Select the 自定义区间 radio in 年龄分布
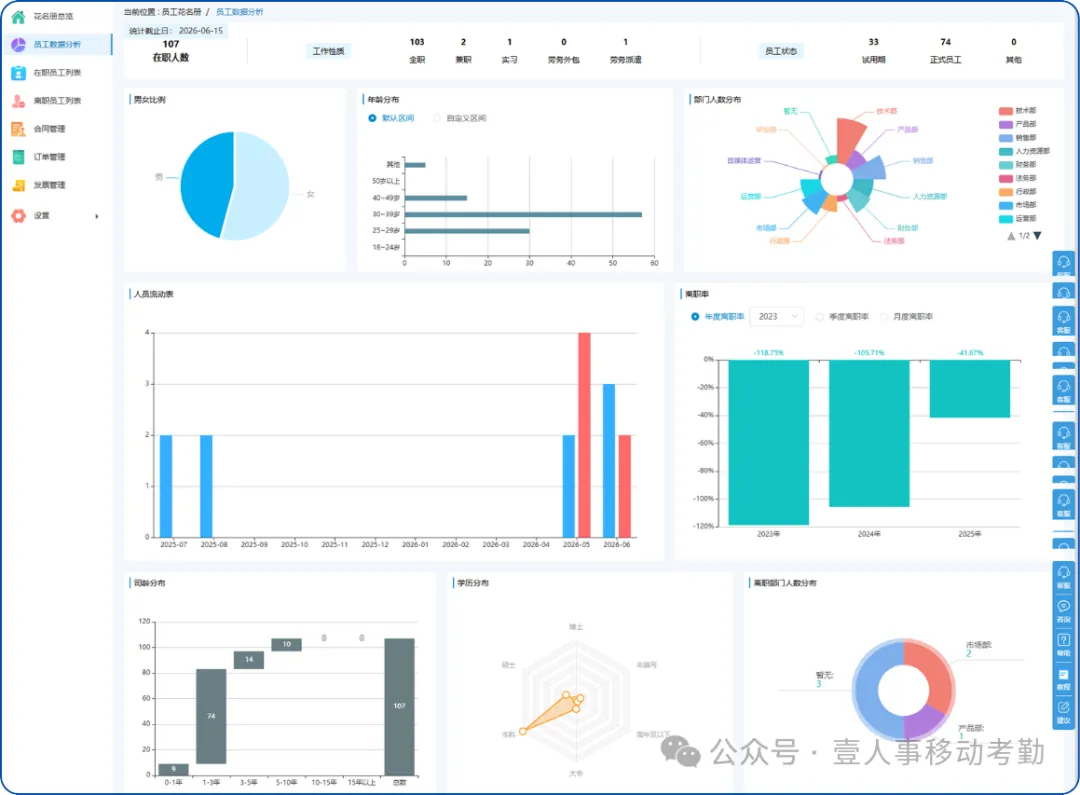 point(437,118)
